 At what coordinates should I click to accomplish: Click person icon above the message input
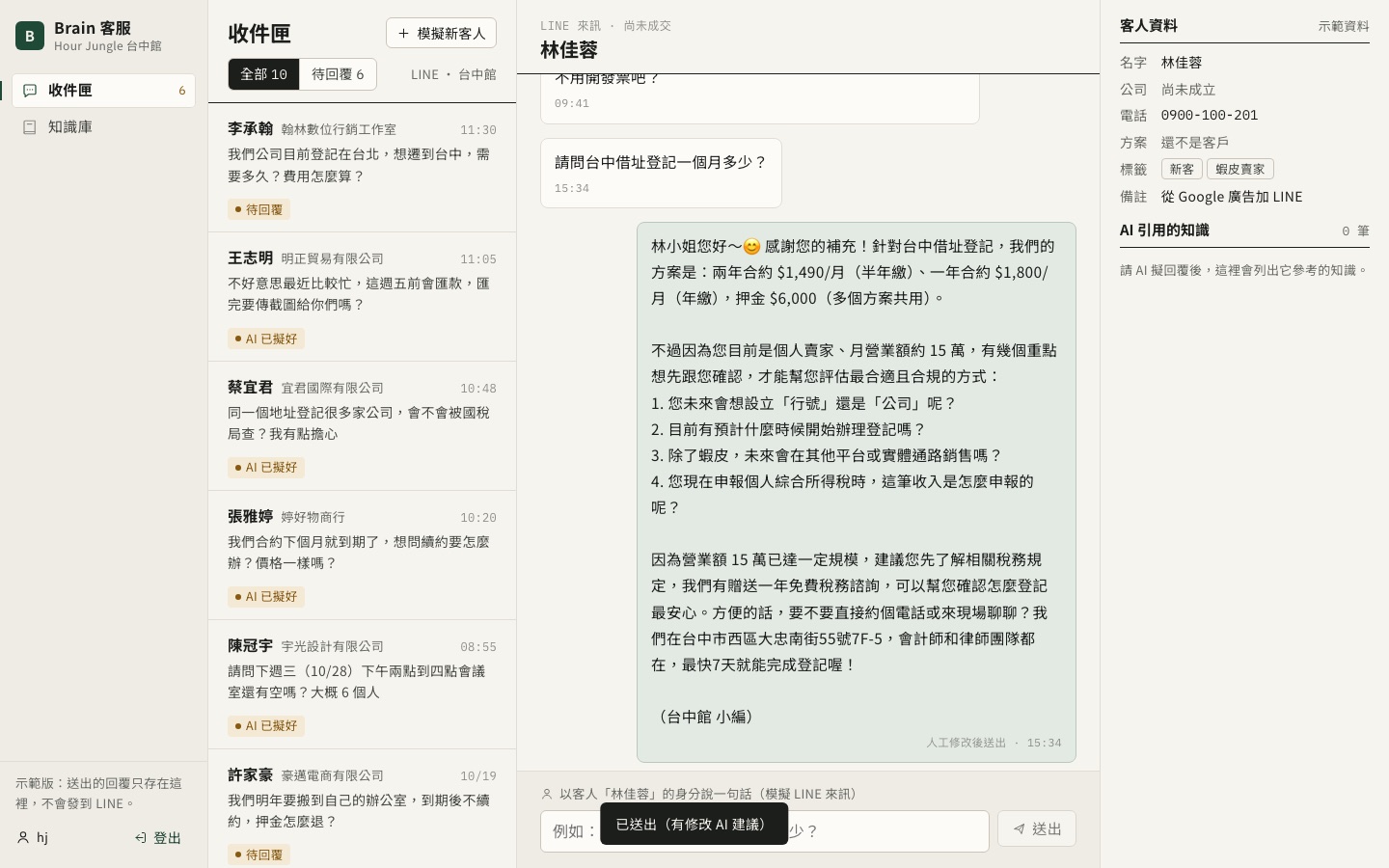[547, 795]
